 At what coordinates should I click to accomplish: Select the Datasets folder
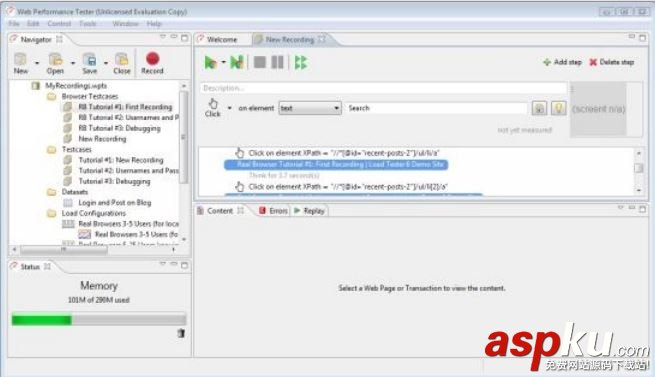pos(75,192)
